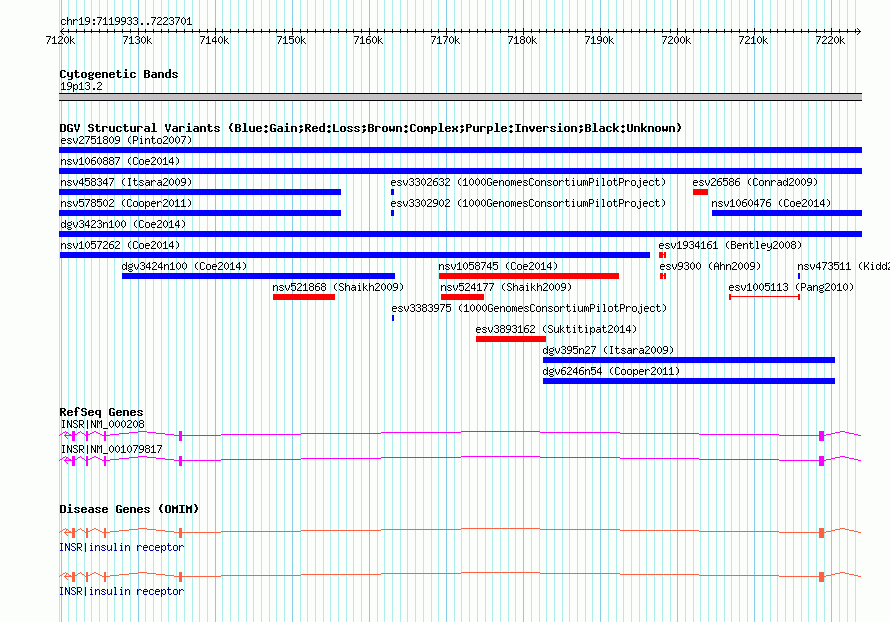
Task: Select the 19p13.2 cytogenetic band bar
Action: [460, 97]
